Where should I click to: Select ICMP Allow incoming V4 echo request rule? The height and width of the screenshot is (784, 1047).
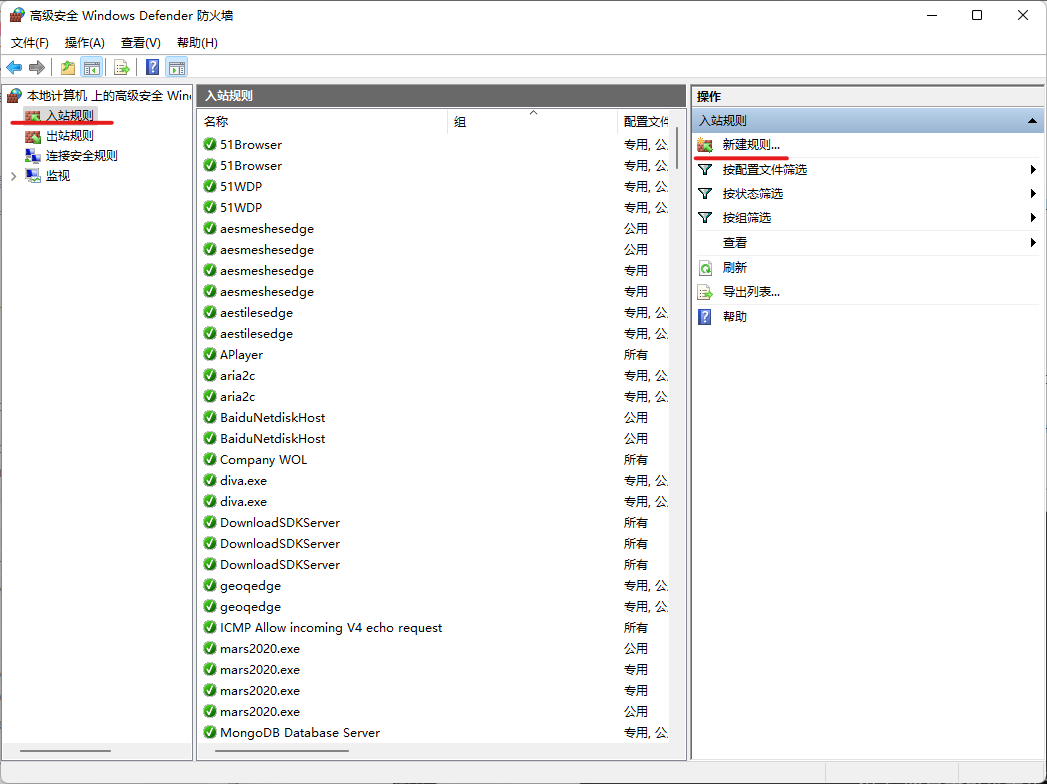click(x=331, y=628)
